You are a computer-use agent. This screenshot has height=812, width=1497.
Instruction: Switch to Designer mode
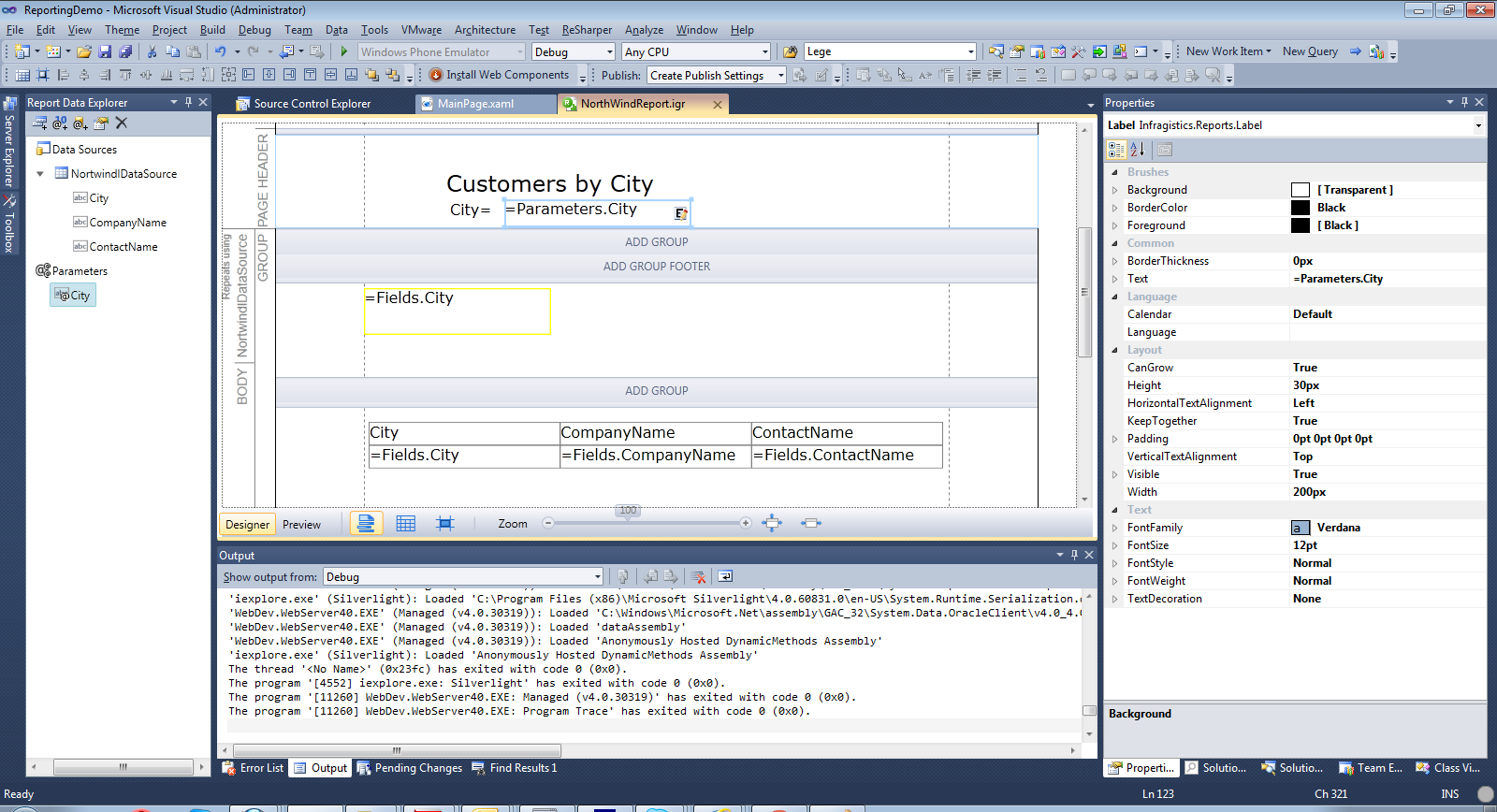point(247,525)
